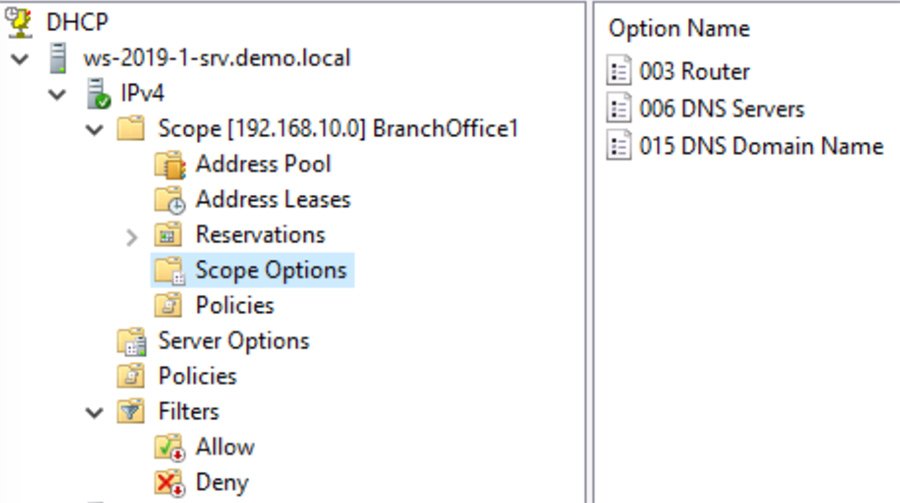Select the Server Options icon
This screenshot has width=900, height=503.
pos(132,341)
